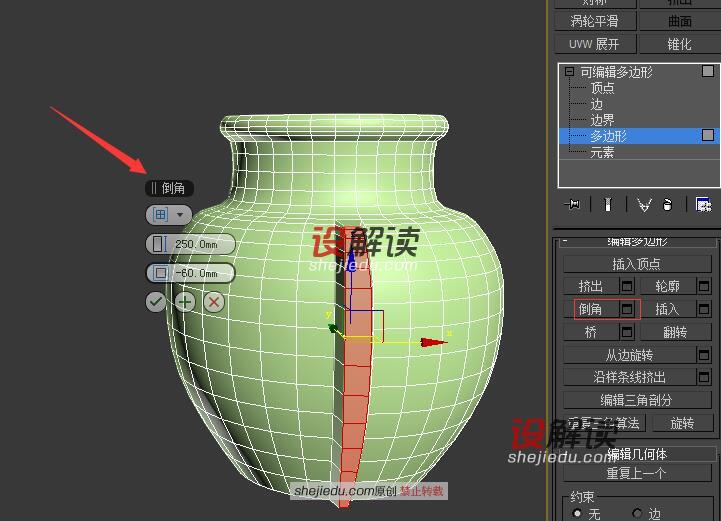Open 插入 settings box
This screenshot has height=521, width=721.
(704, 309)
